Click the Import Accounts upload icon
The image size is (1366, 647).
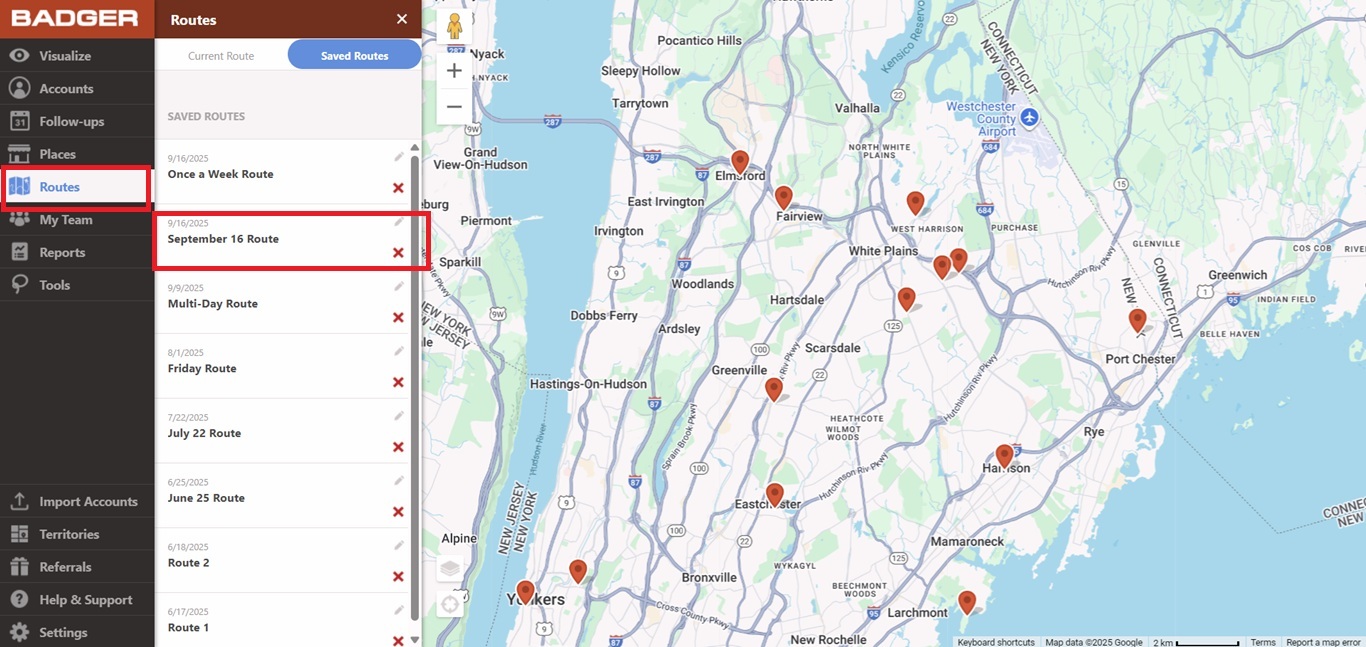pos(19,501)
